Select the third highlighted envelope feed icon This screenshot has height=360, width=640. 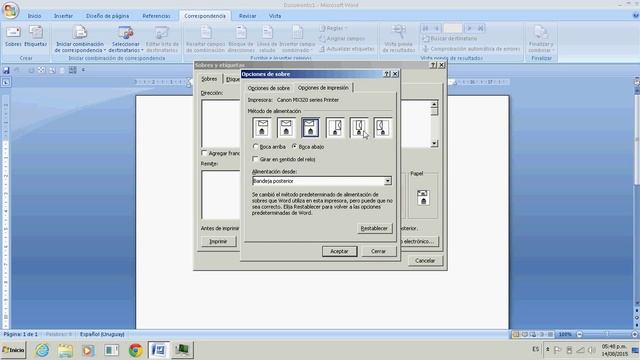[310, 128]
